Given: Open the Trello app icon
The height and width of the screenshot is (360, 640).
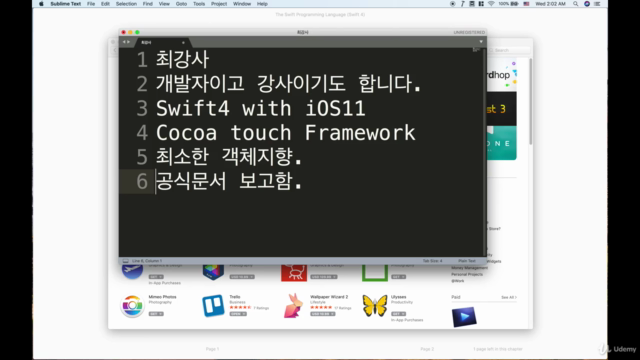Looking at the screenshot, I should coord(213,306).
